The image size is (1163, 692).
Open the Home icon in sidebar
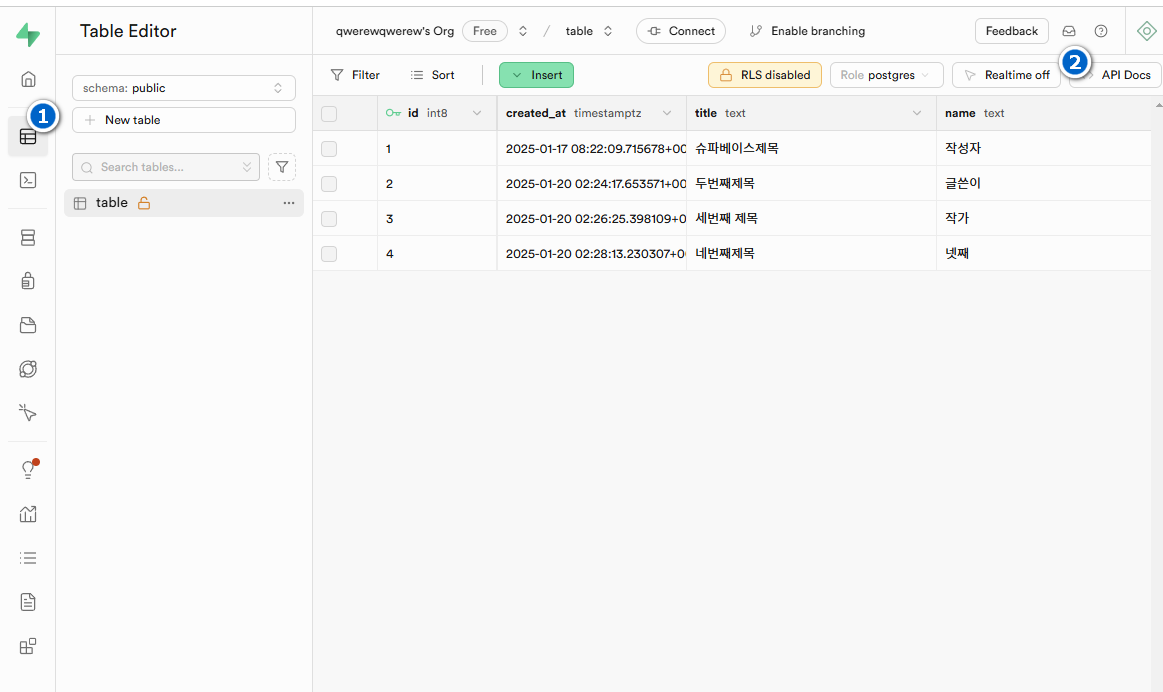click(28, 79)
